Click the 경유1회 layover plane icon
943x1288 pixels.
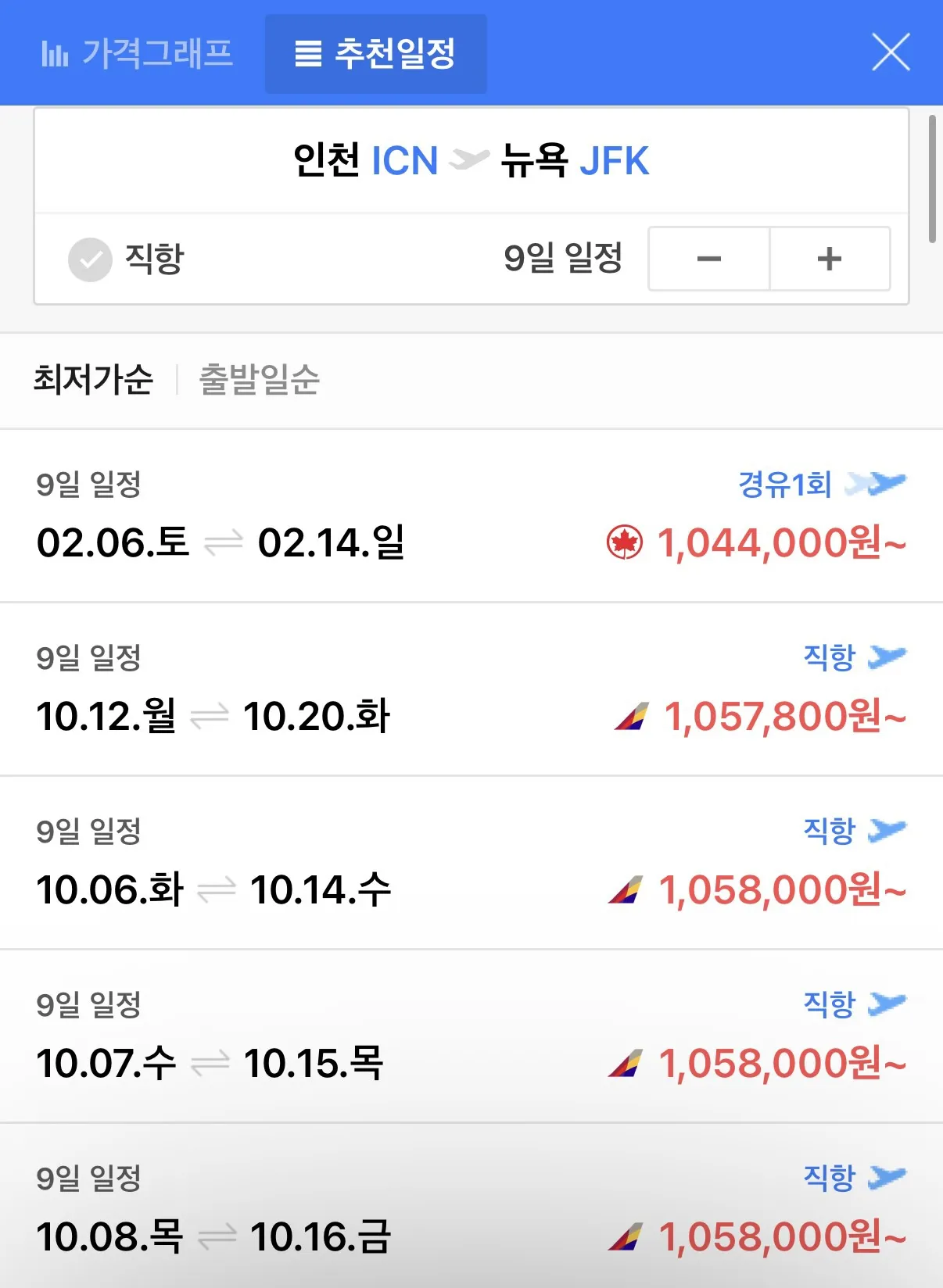(x=876, y=484)
